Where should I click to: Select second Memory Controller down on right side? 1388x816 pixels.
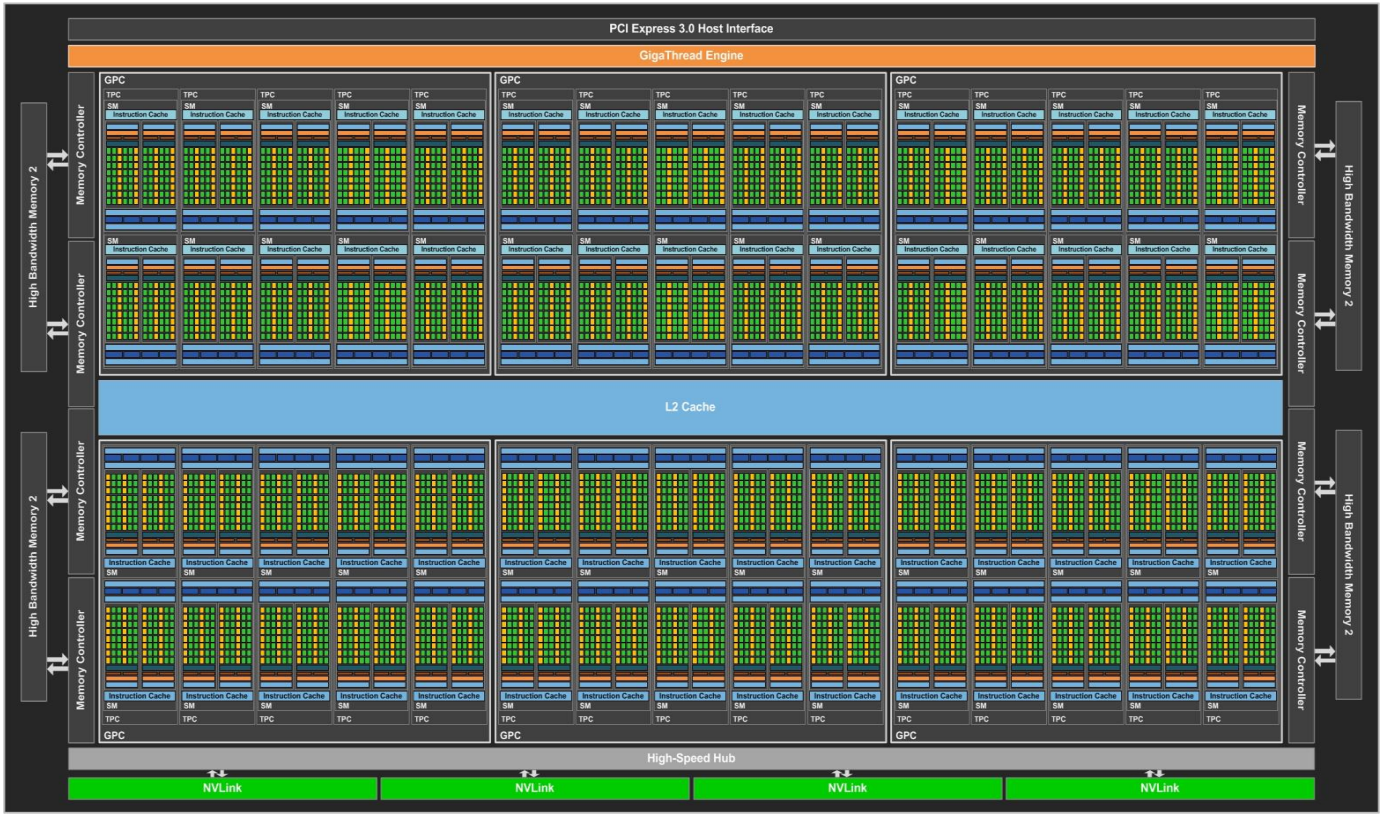tap(1301, 322)
